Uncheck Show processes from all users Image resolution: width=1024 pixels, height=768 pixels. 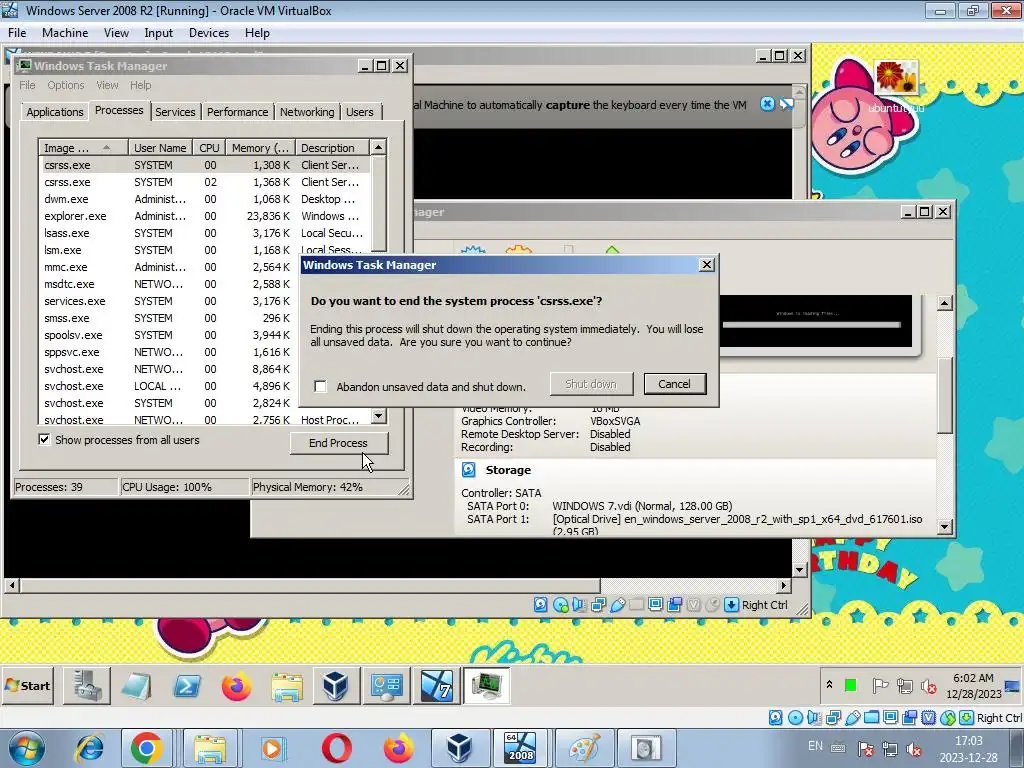click(44, 440)
